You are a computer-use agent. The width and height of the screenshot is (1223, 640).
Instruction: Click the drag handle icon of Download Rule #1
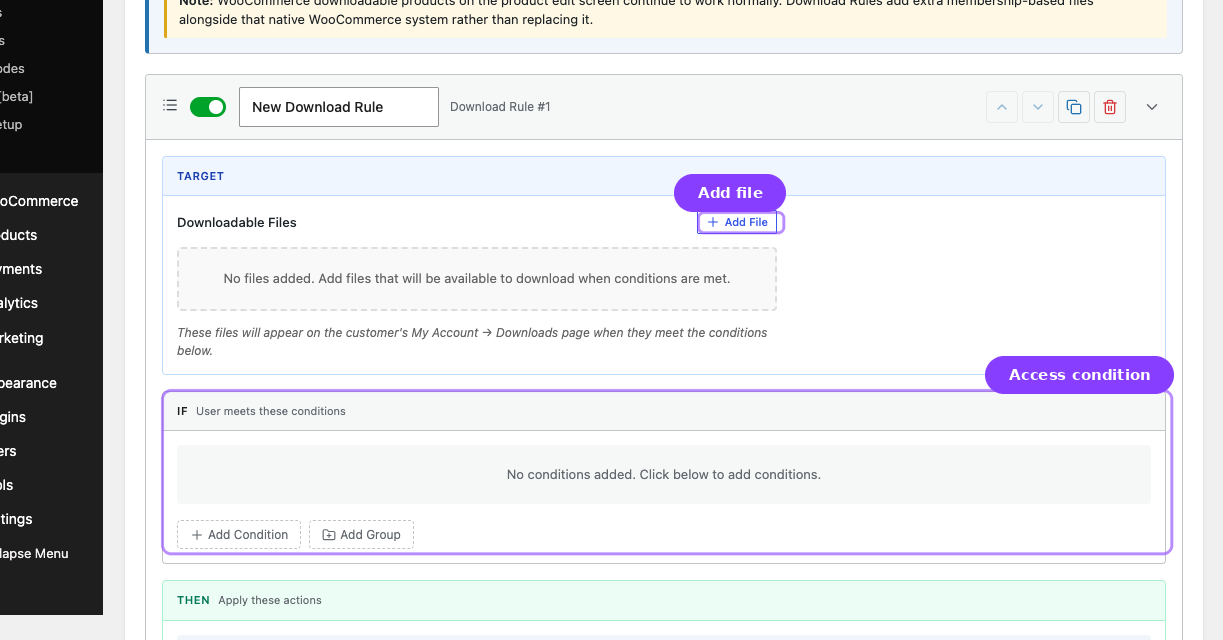click(x=170, y=106)
